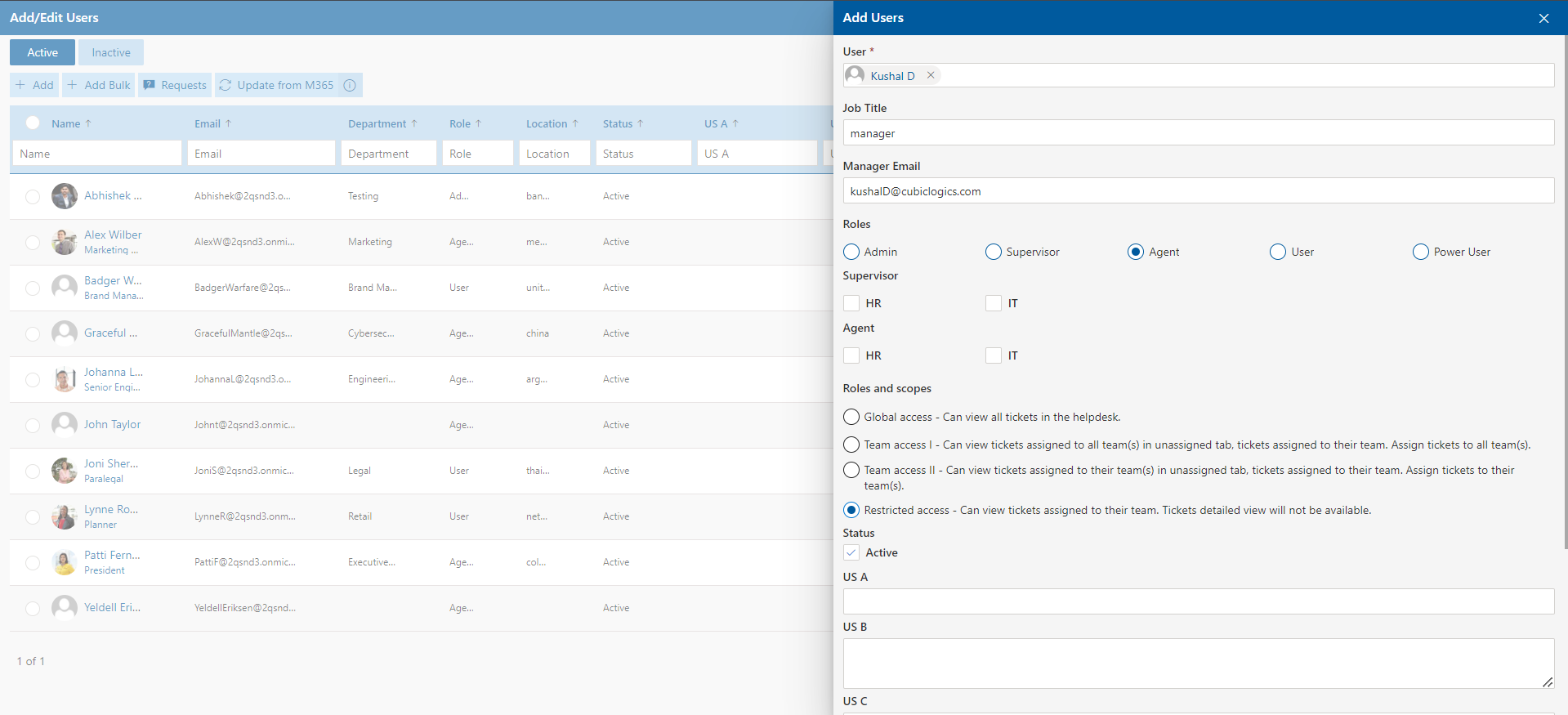The image size is (1568, 715).
Task: Close the Add Users panel
Action: click(1543, 18)
